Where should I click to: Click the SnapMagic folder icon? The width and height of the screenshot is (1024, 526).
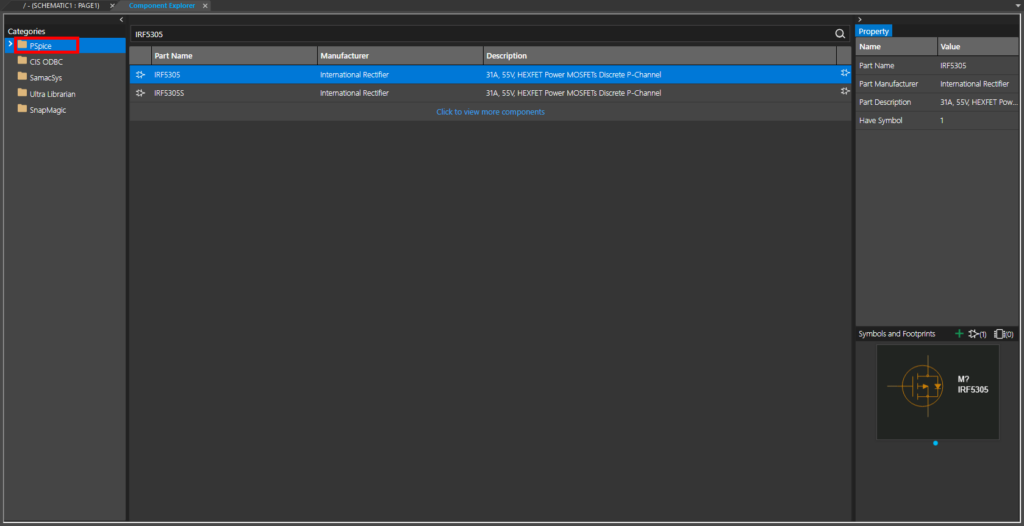coord(22,109)
